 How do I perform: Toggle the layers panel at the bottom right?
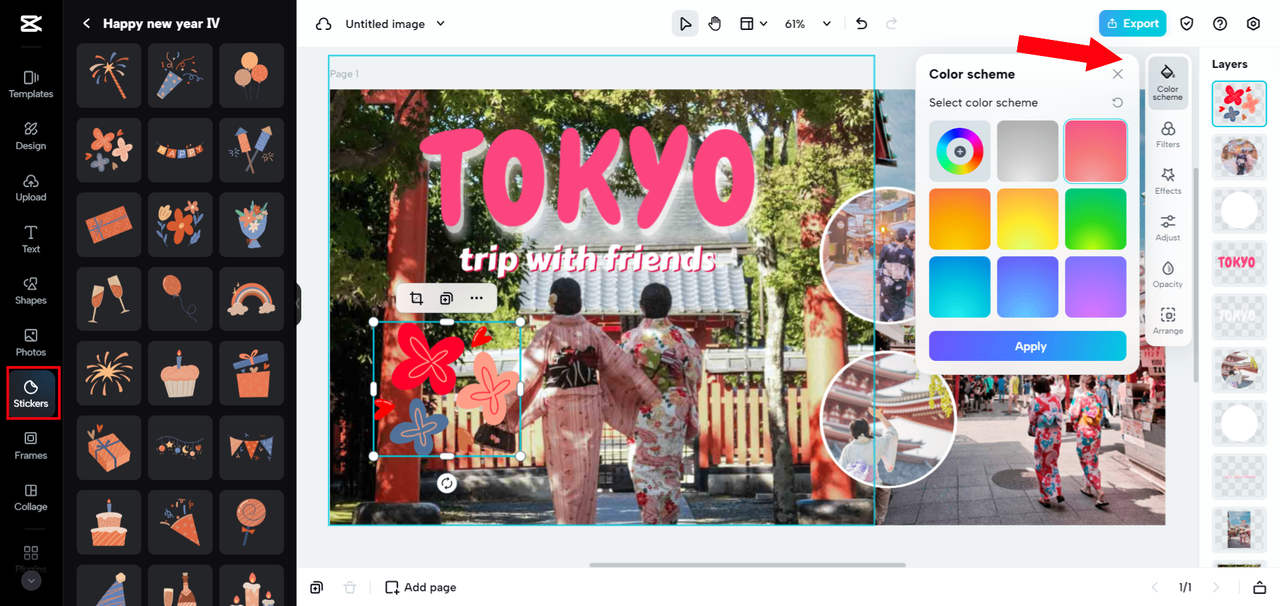coord(1260,587)
